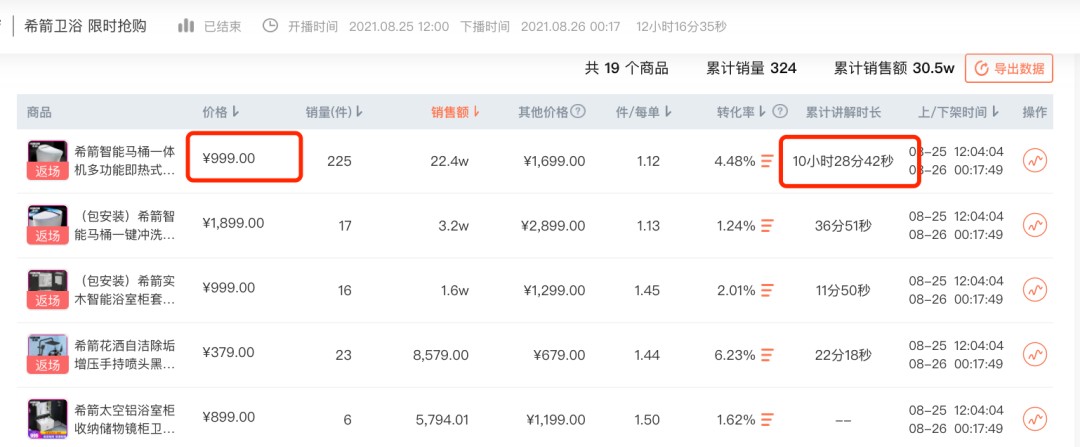The width and height of the screenshot is (1080, 447).
Task: Click explanation duration 36分51秒
Action: [x=843, y=226]
